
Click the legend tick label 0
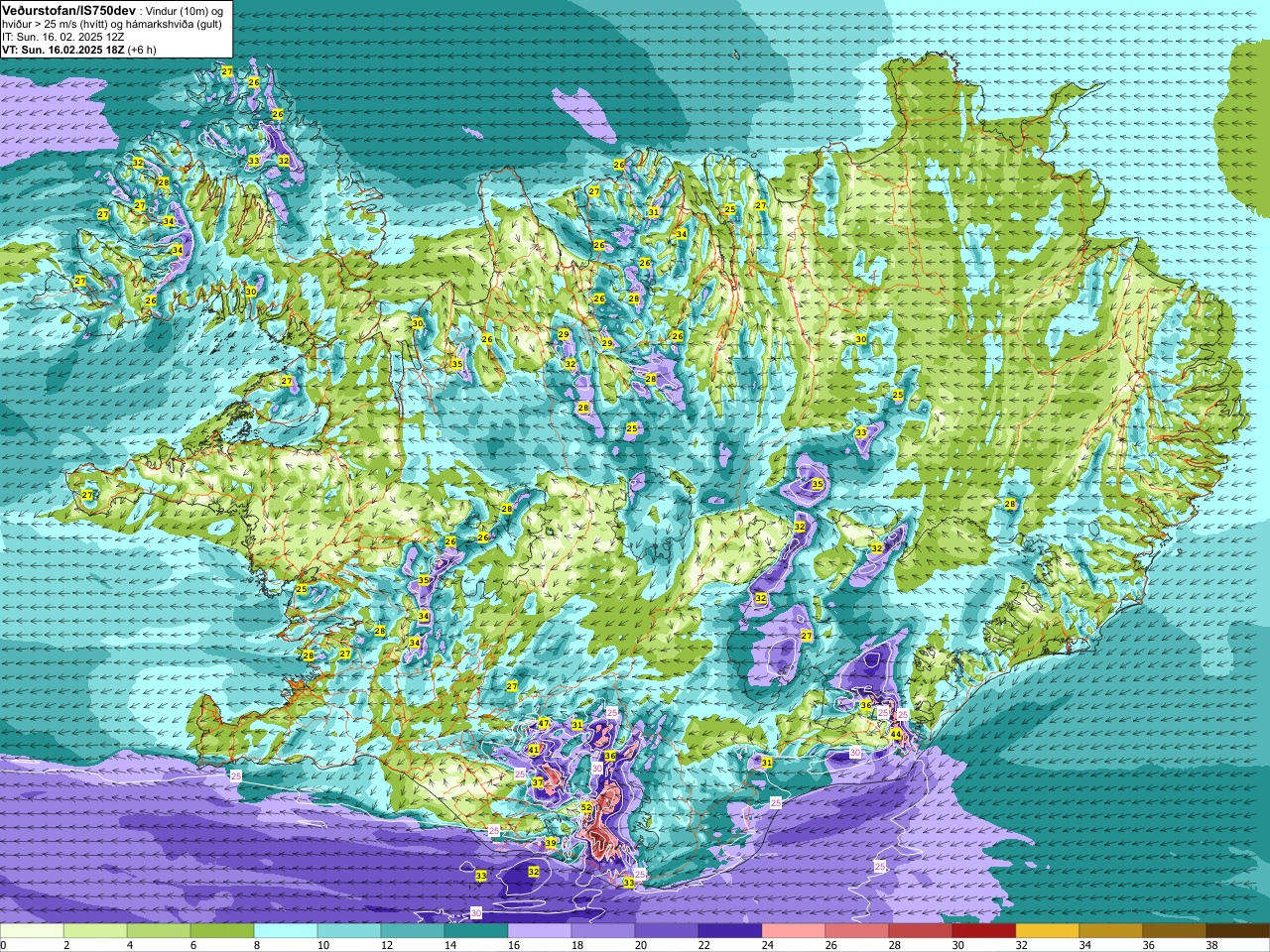pyautogui.click(x=4, y=945)
